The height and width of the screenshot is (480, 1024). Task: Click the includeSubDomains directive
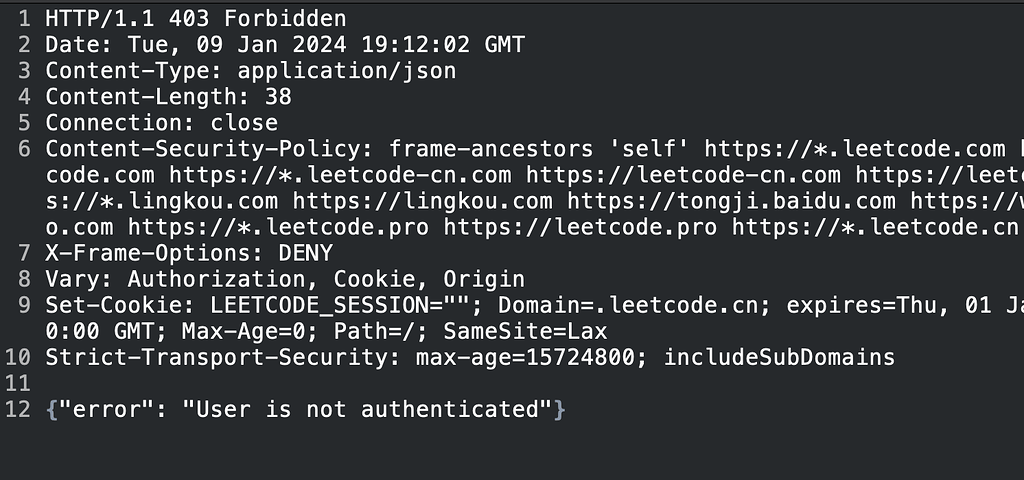pos(779,359)
